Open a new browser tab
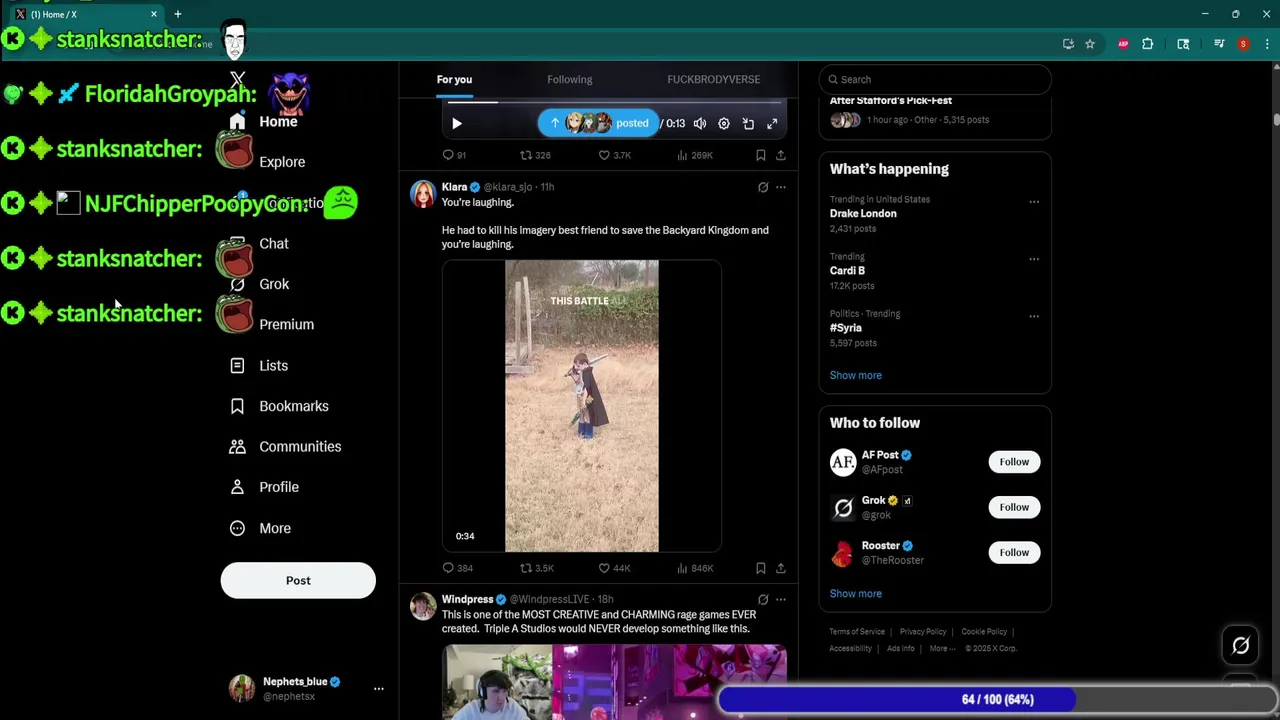The width and height of the screenshot is (1280, 720). pyautogui.click(x=177, y=14)
